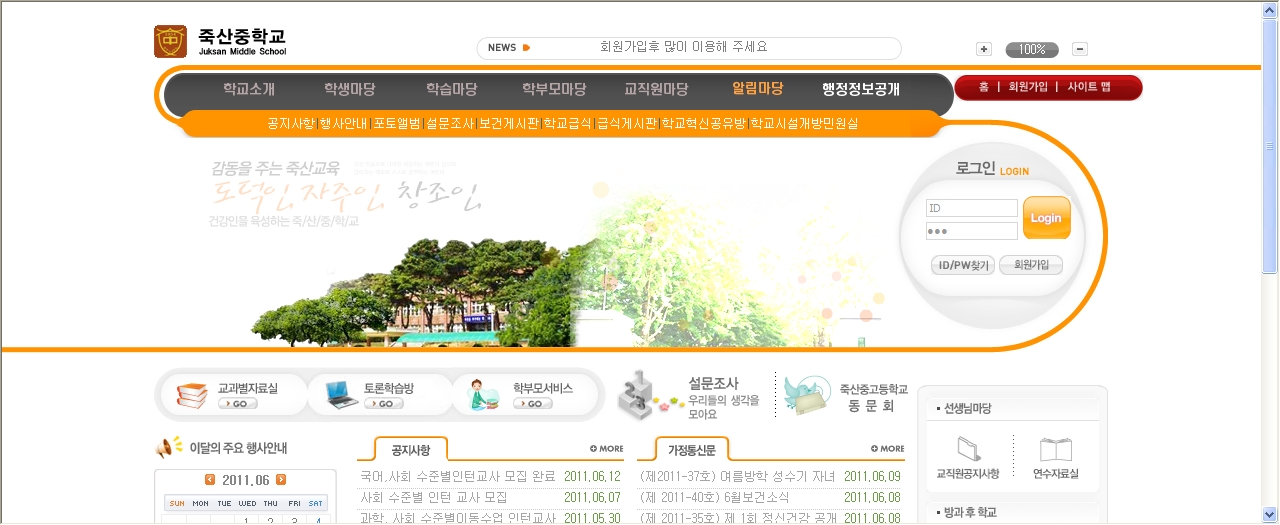Image resolution: width=1280 pixels, height=525 pixels.
Task: Open 연수자료실 book icon
Action: point(1055,450)
